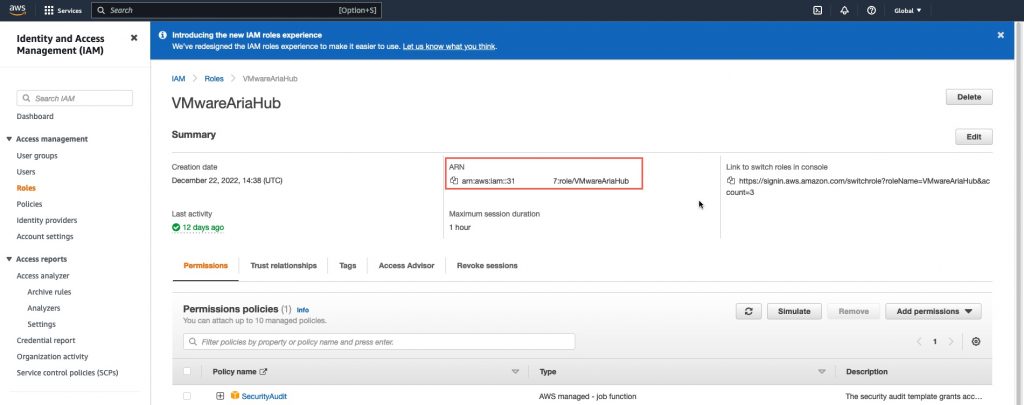
Task: Select the highlighted Roles sidebar item
Action: point(26,188)
